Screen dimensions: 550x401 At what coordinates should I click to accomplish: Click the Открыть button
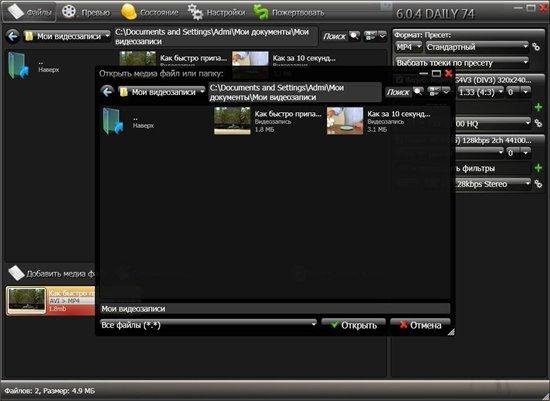[x=354, y=325]
